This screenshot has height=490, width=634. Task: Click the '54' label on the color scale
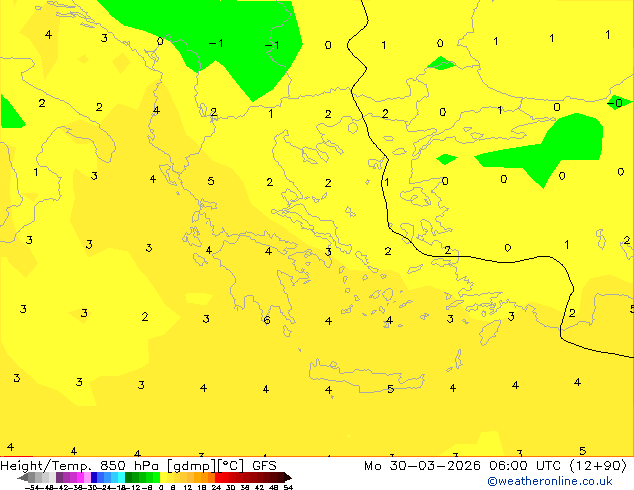pos(288,487)
